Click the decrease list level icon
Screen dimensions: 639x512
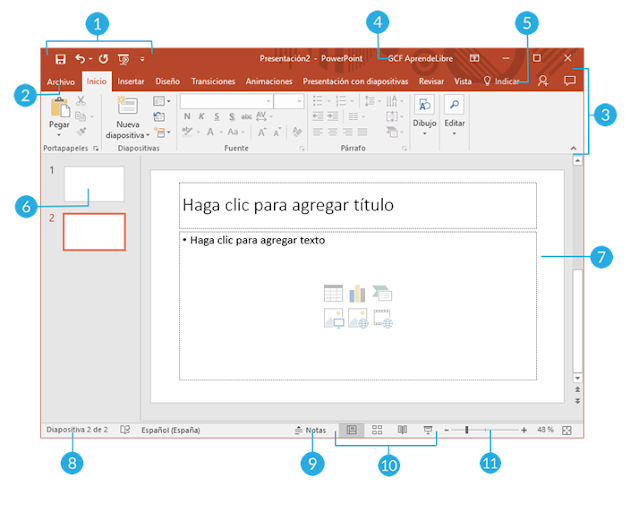point(318,117)
